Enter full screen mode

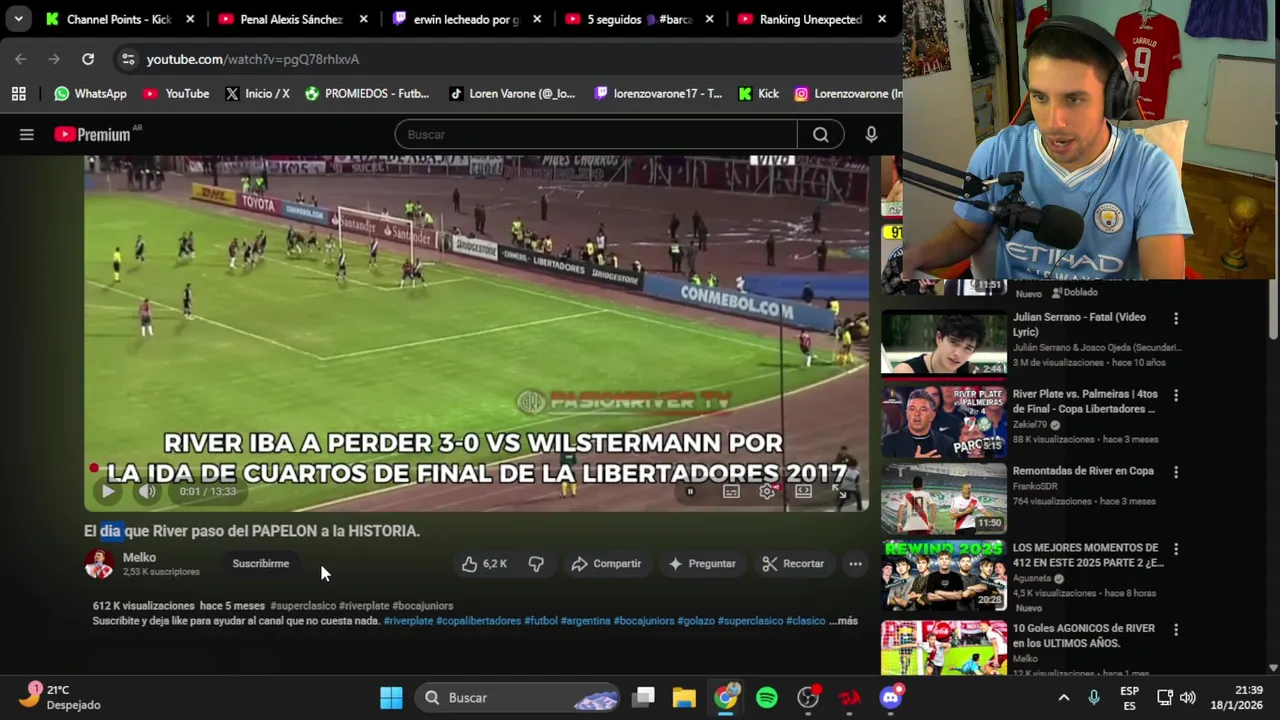tap(841, 491)
